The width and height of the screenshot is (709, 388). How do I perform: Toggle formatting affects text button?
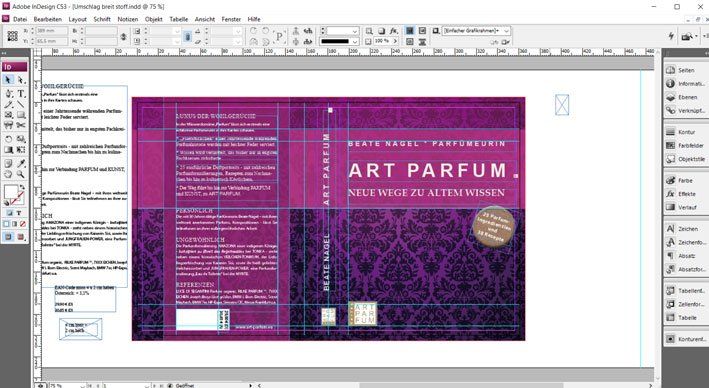click(x=19, y=213)
